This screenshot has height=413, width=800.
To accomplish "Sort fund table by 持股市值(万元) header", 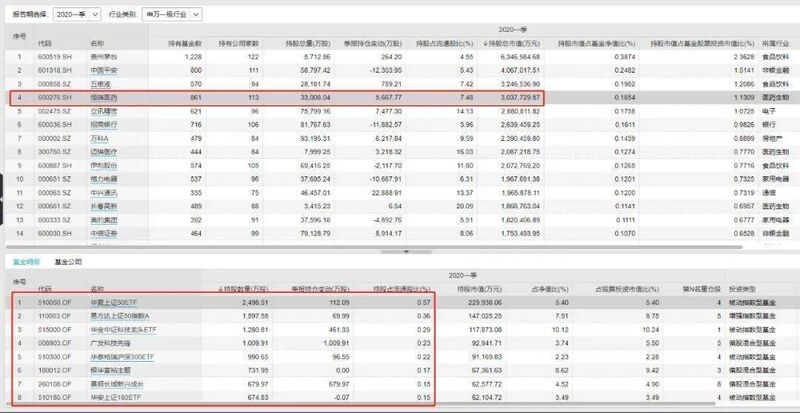I will 478,288.
